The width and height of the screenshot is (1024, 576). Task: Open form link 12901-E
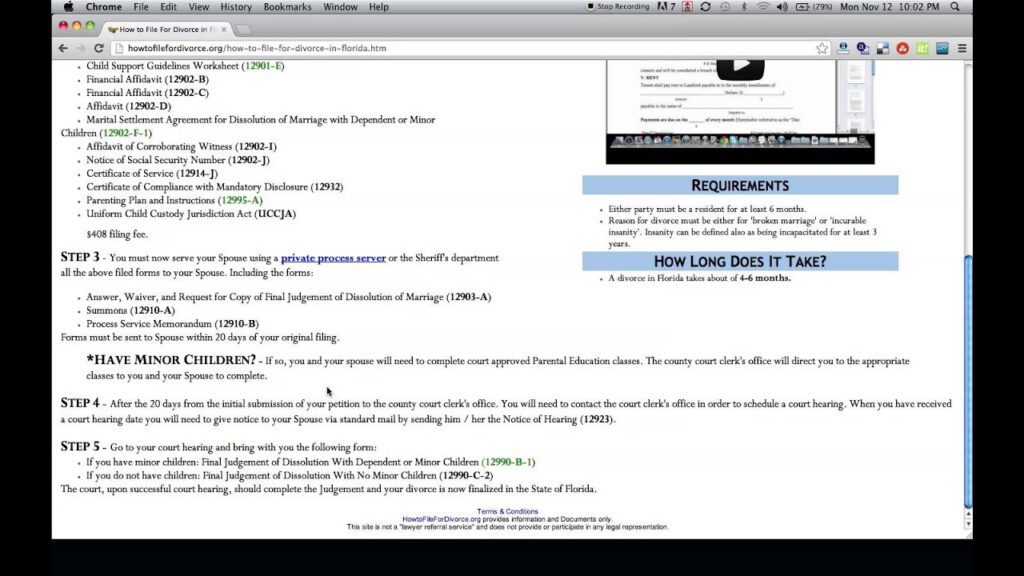[x=263, y=66]
